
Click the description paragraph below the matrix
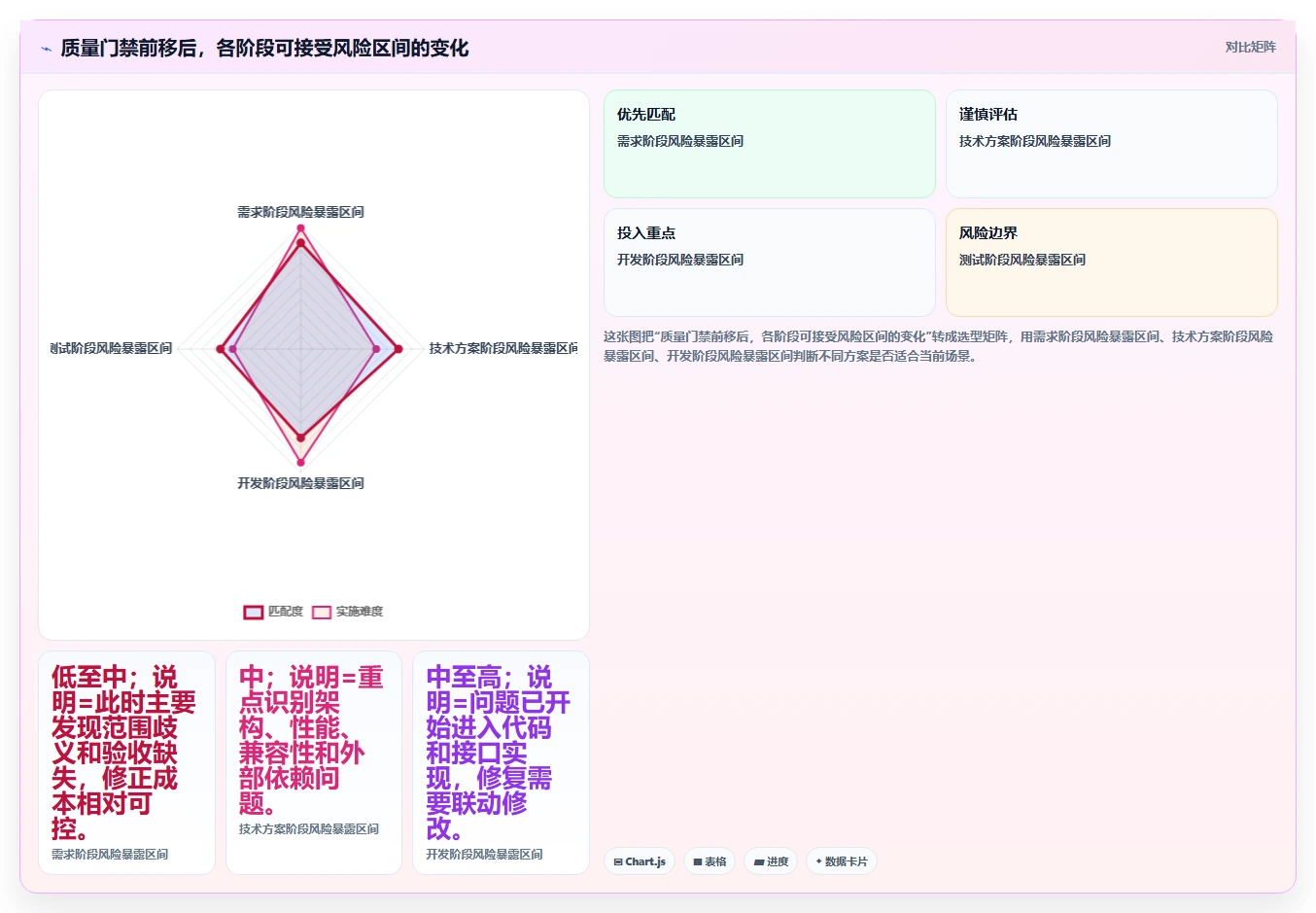pos(939,346)
